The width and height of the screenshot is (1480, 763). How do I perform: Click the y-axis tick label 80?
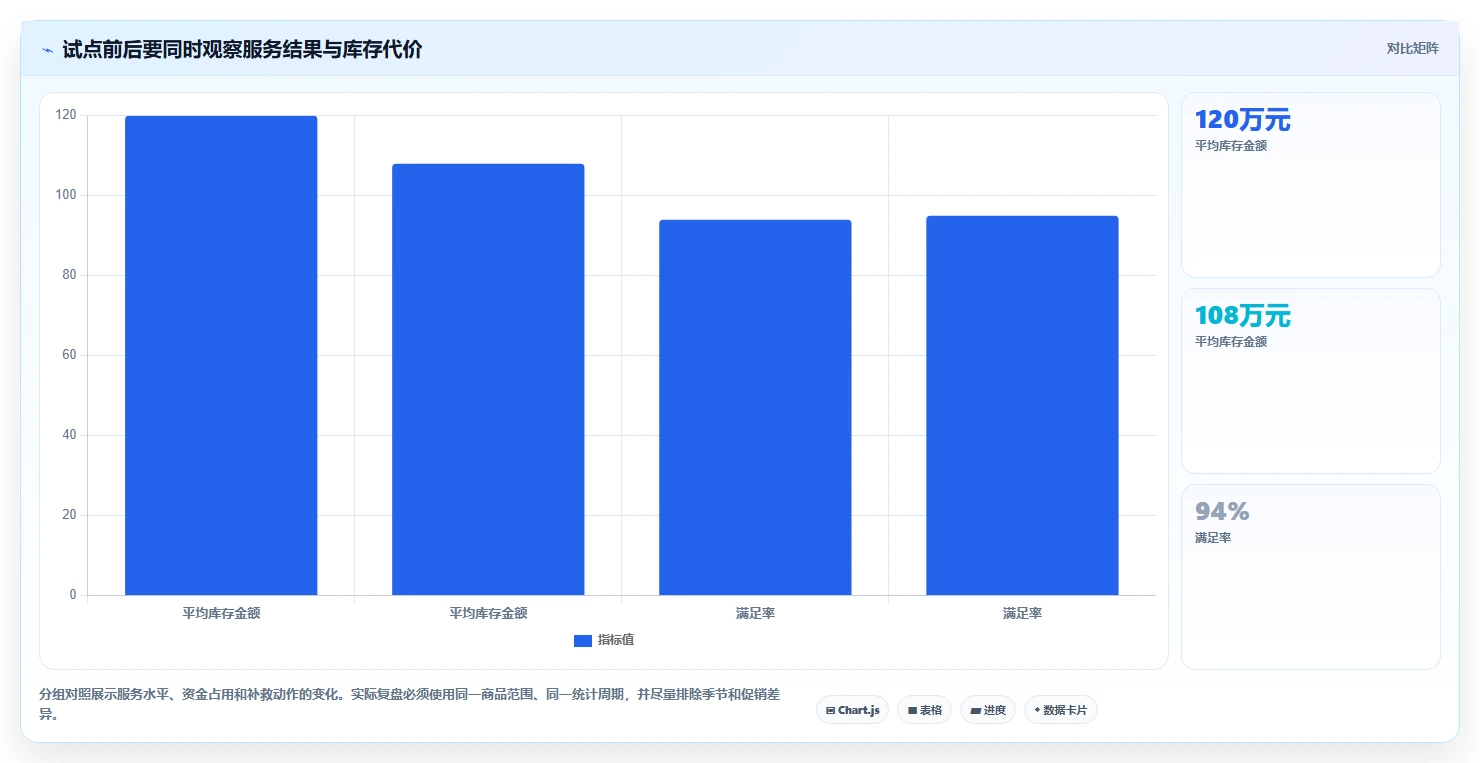coord(69,275)
